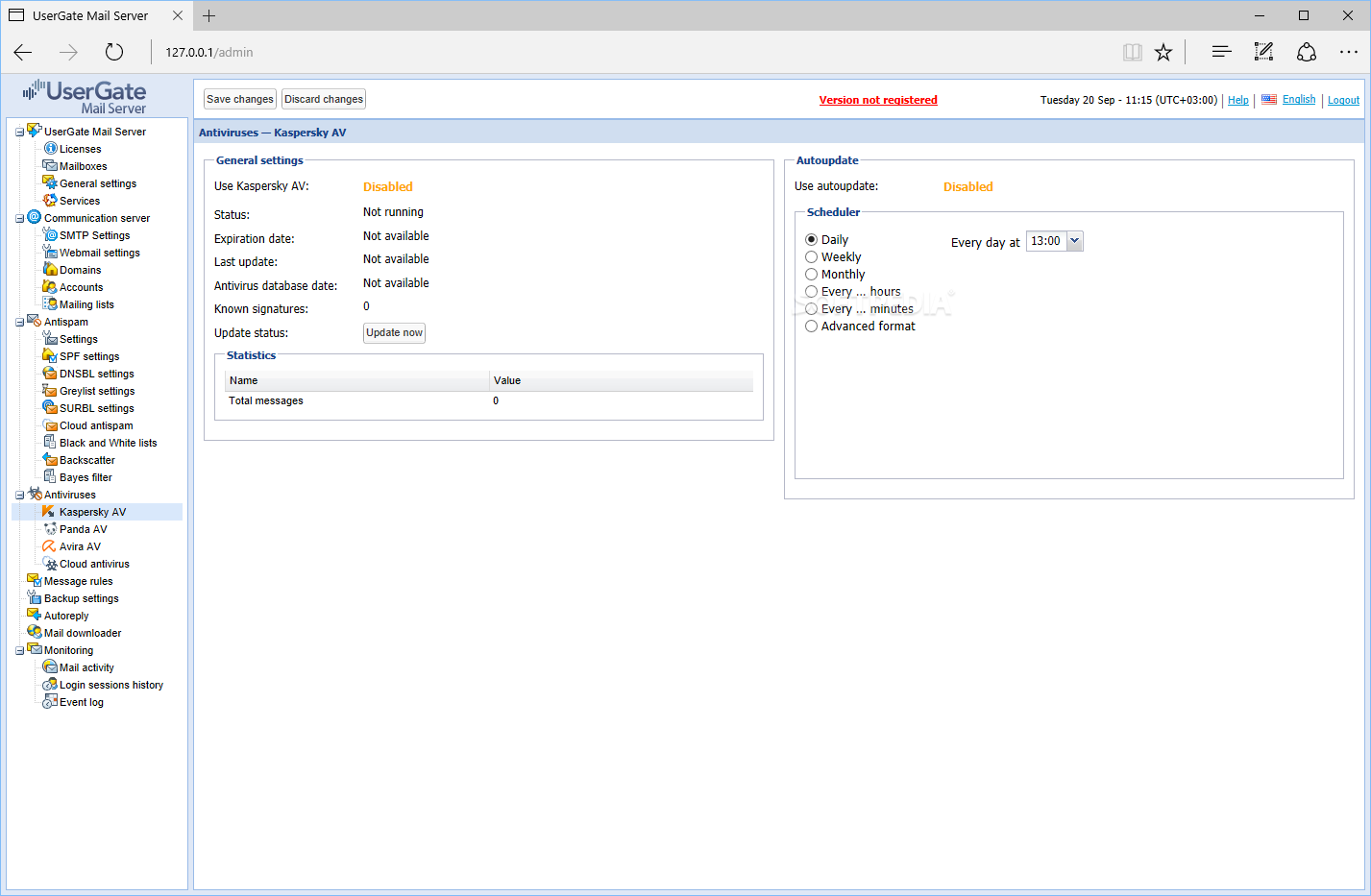This screenshot has height=896, width=1371.
Task: Collapse the Antiviruses tree node
Action: coord(19,496)
